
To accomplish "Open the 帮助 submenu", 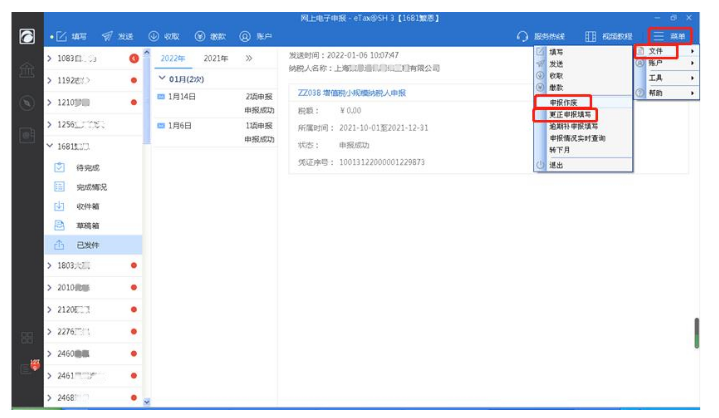I will coord(666,93).
